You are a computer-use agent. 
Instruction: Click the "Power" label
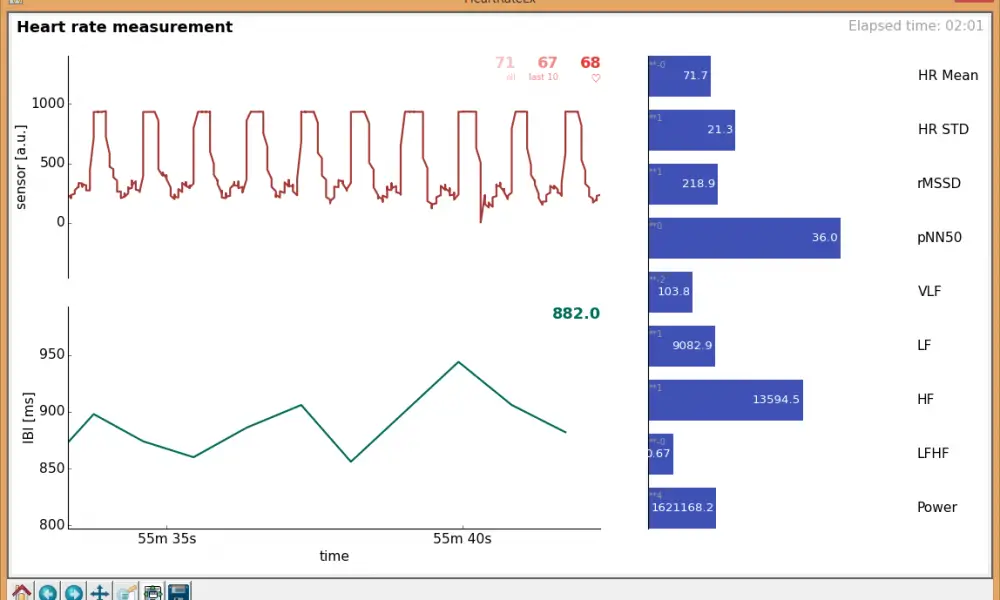(937, 508)
